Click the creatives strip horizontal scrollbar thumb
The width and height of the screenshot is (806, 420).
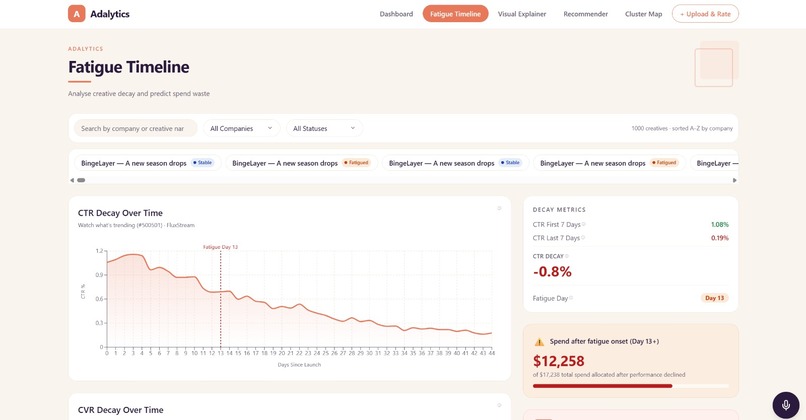coord(81,180)
